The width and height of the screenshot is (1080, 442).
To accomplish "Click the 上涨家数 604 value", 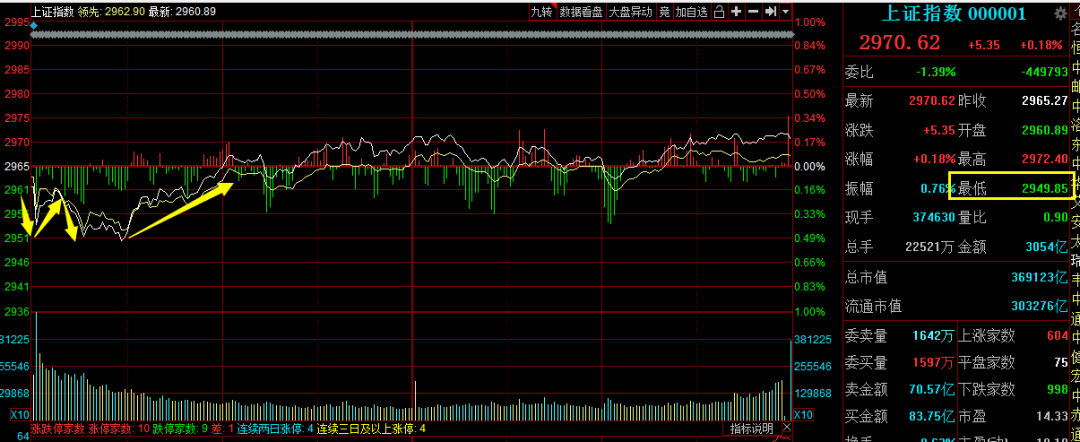I will click(x=1057, y=336).
